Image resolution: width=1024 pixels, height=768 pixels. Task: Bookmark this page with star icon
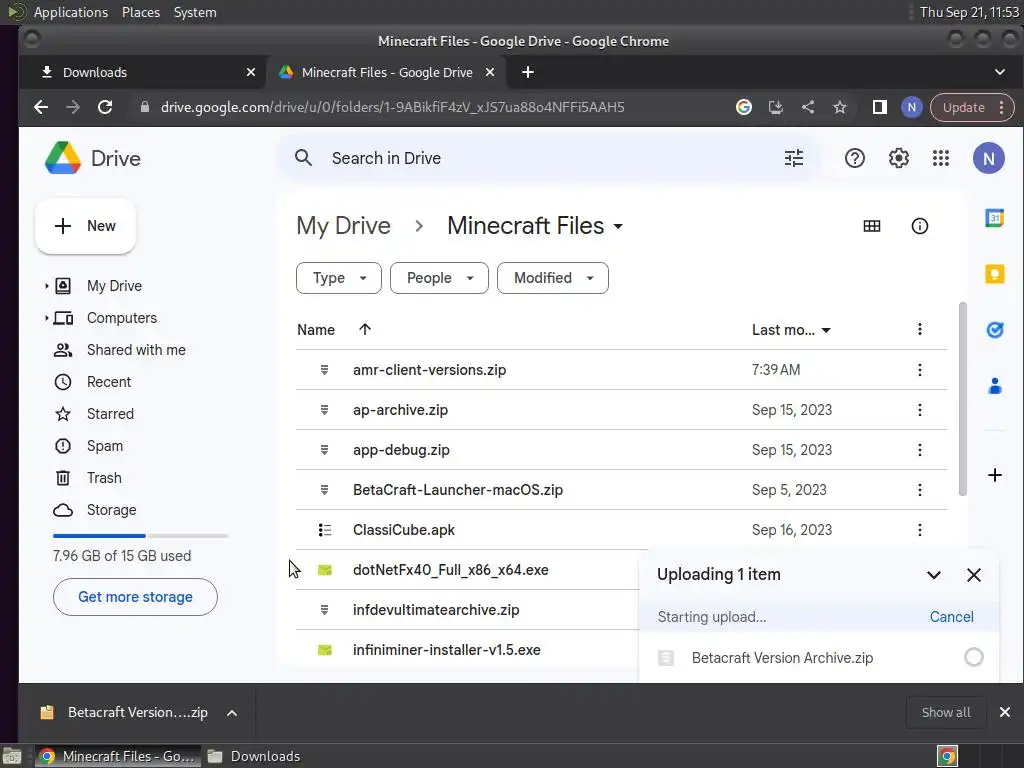(x=840, y=107)
